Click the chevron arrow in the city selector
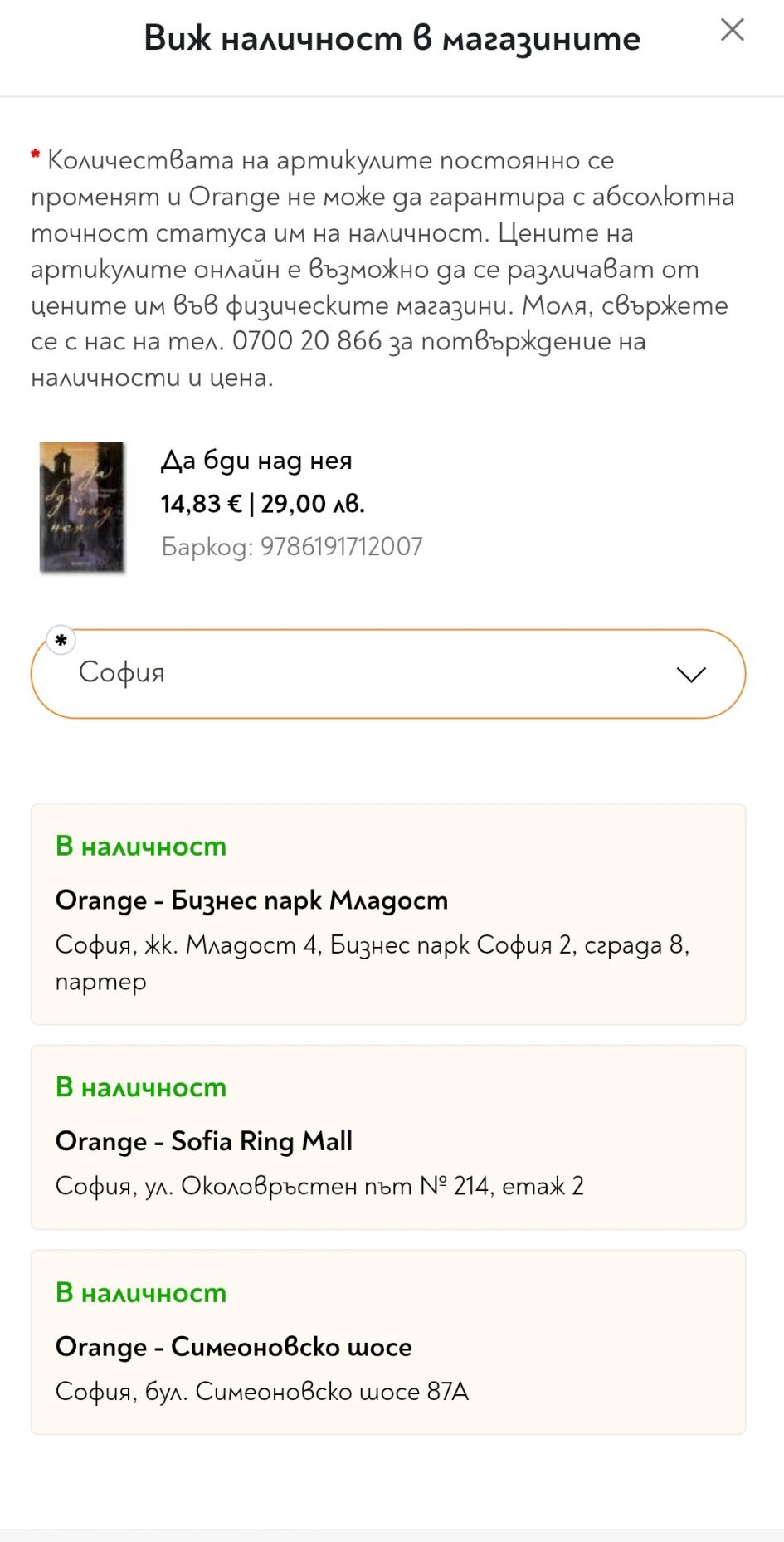Image resolution: width=784 pixels, height=1542 pixels. click(690, 674)
